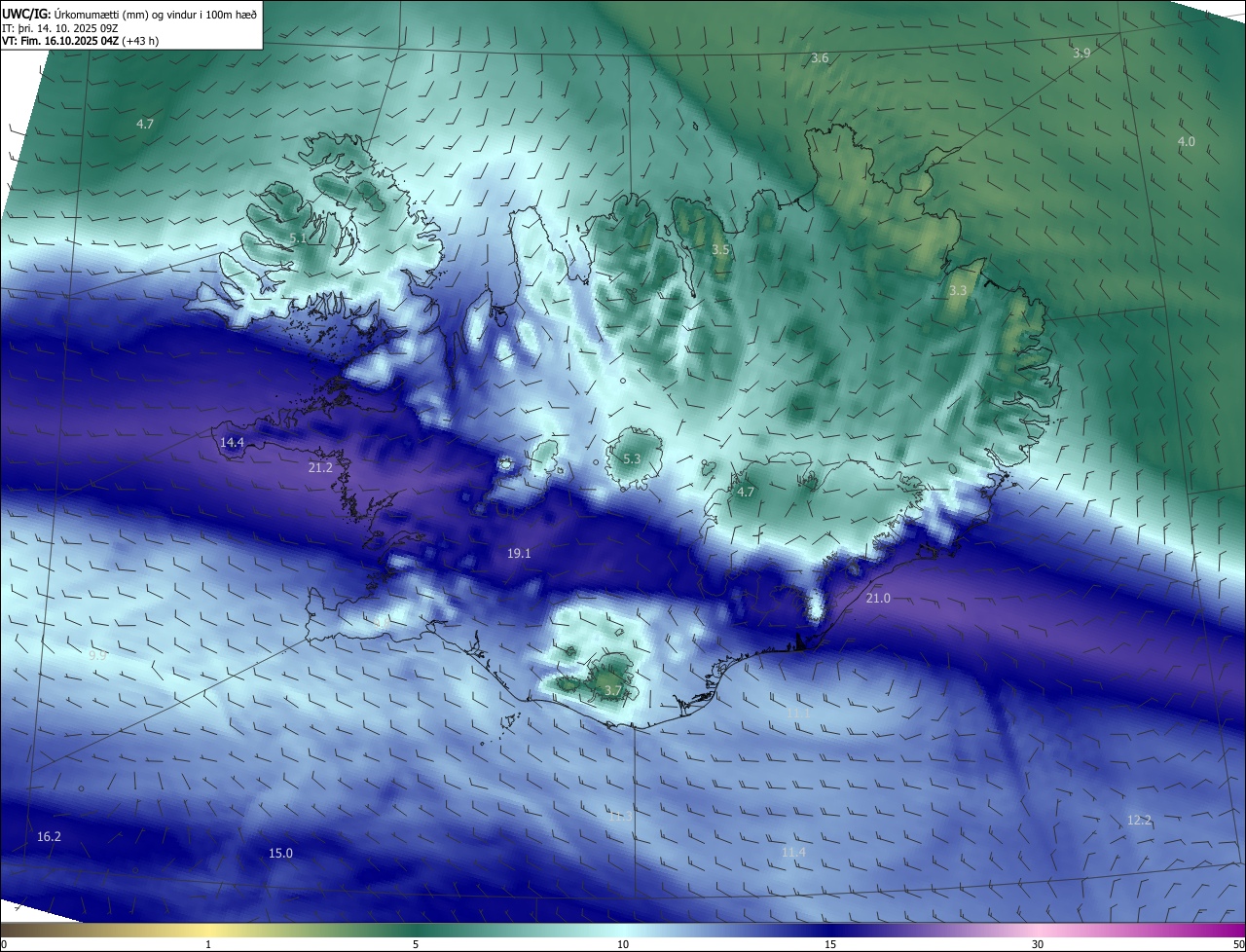Click the 'IT: þri. 14. 10. 2025 09Z' initial time line
Screen dimensions: 1246x952
60,28
